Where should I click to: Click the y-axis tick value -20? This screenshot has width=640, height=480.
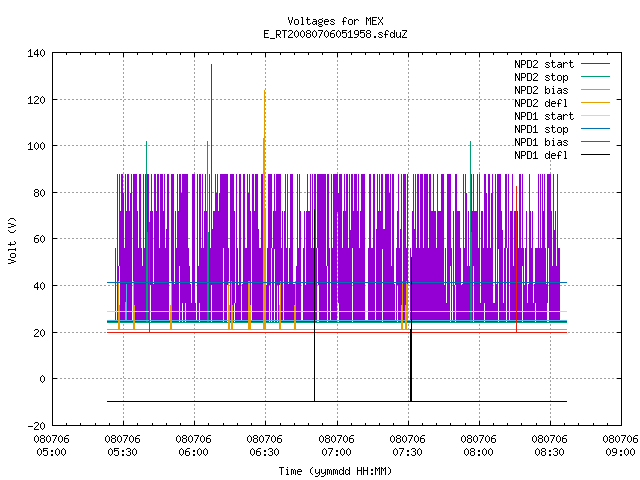pyautogui.click(x=36, y=426)
